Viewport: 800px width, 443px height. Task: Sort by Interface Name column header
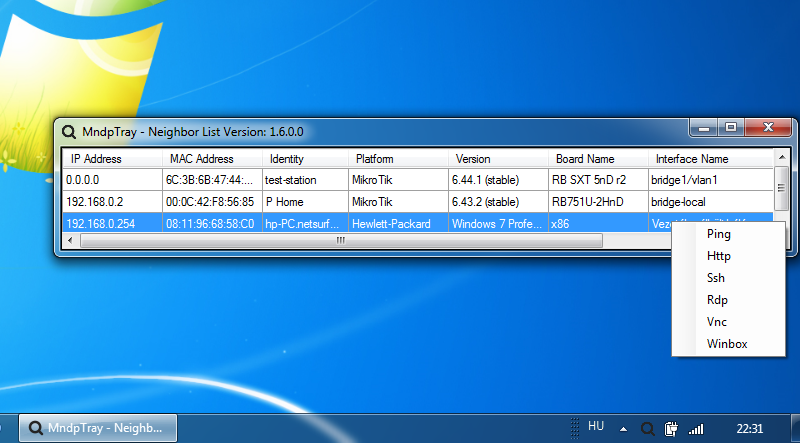tap(711, 159)
